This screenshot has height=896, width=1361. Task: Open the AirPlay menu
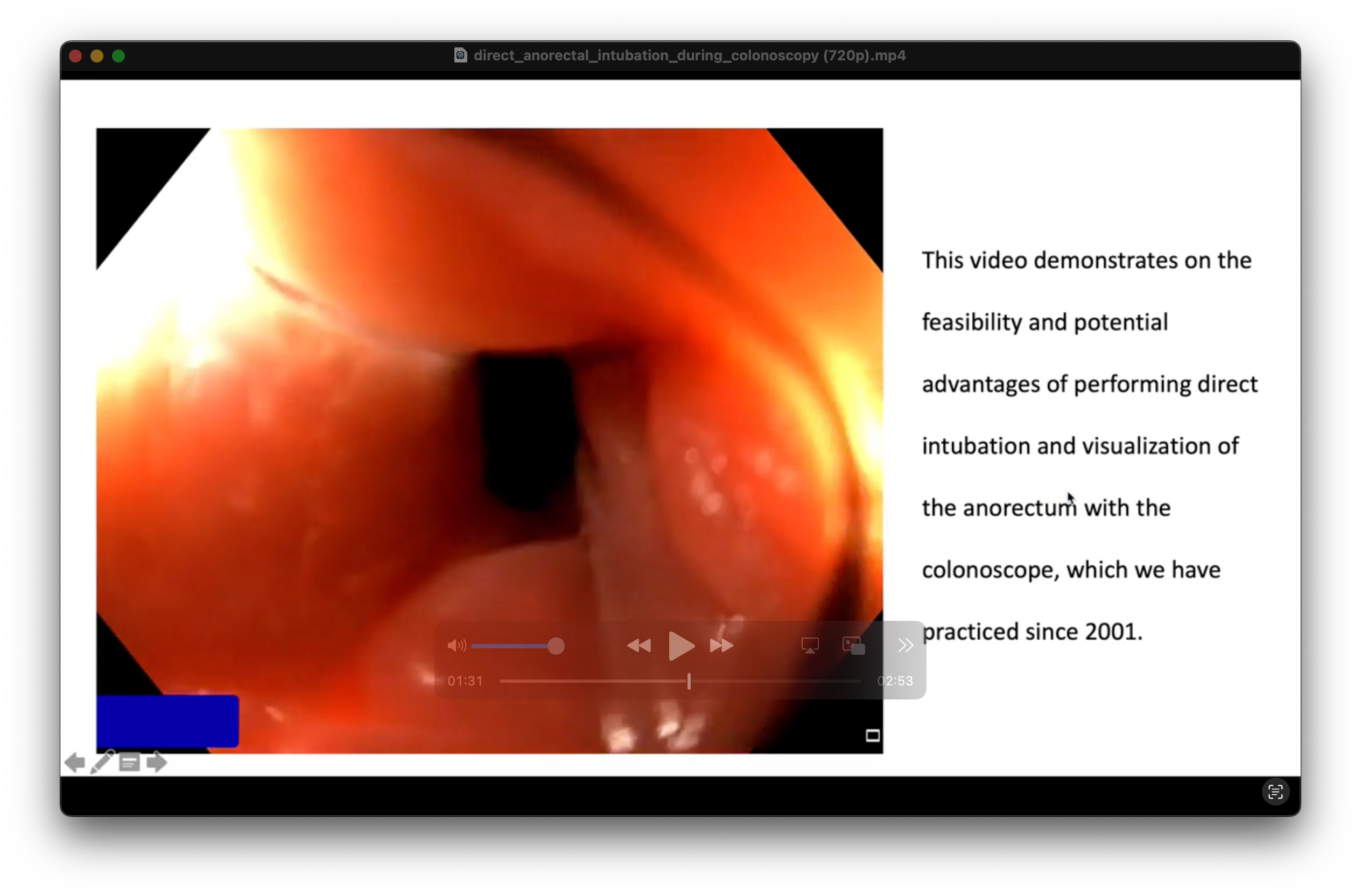pos(810,646)
